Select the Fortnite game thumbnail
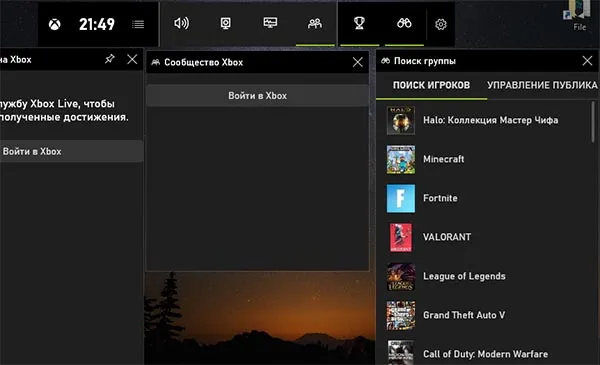Viewport: 600px width, 365px height. [x=401, y=199]
